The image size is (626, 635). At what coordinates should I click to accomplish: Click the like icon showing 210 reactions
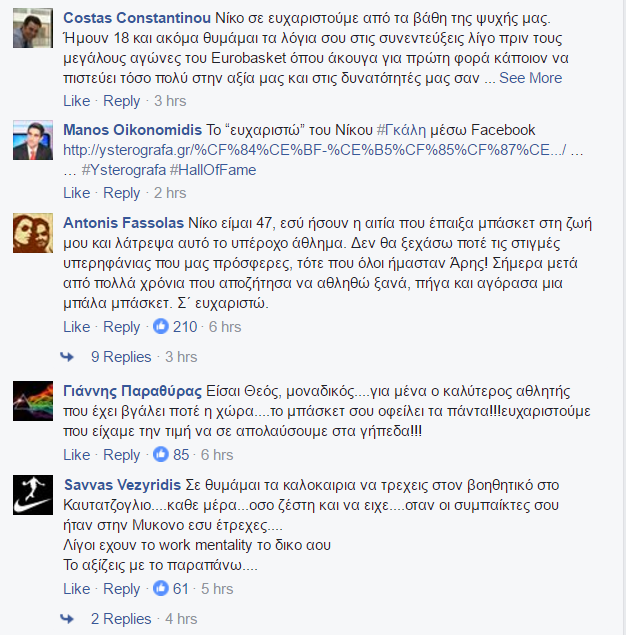tap(161, 326)
